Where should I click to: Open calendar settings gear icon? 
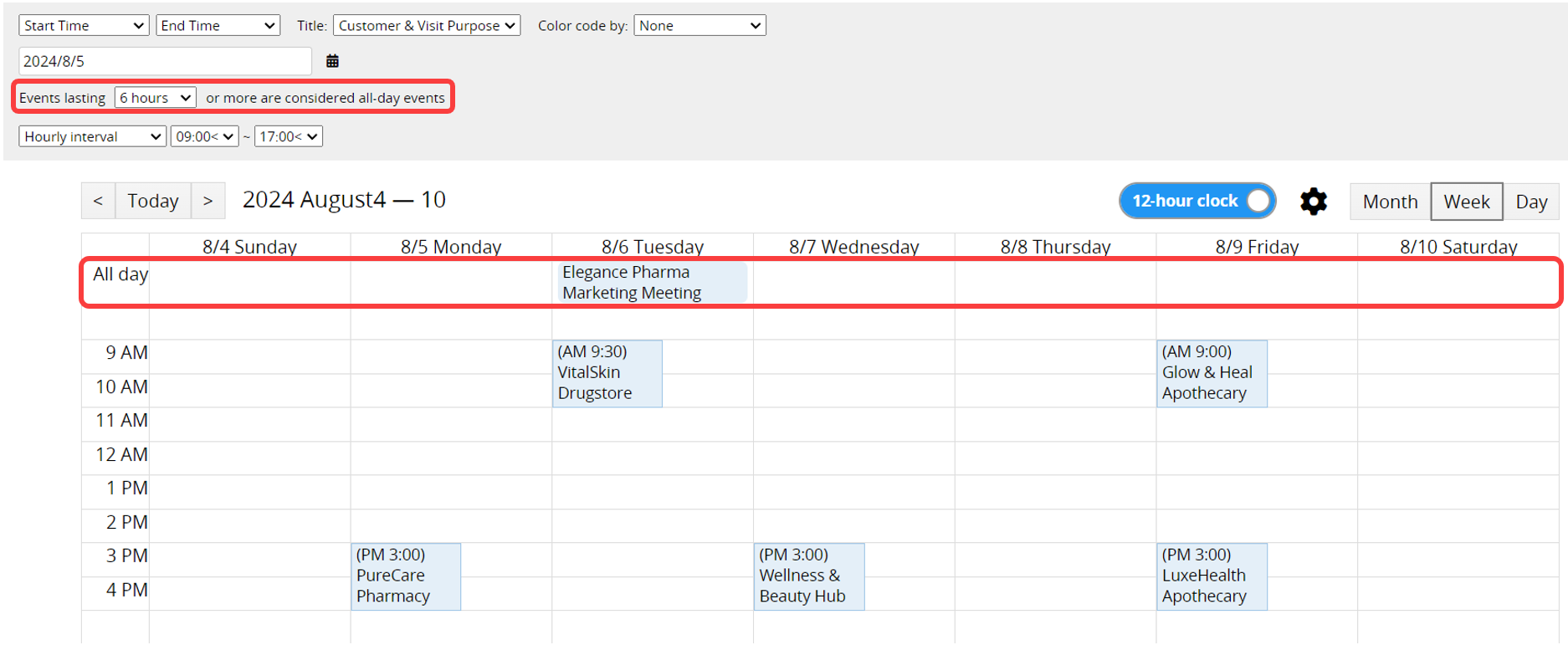1313,202
